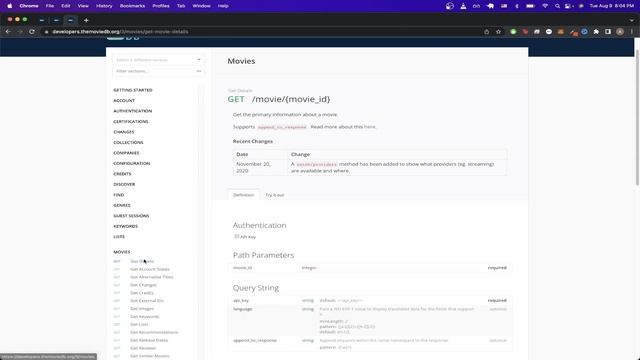Viewport: 640px width, 360px height.
Task: Open Get Keywords endpoint
Action: [x=145, y=316]
